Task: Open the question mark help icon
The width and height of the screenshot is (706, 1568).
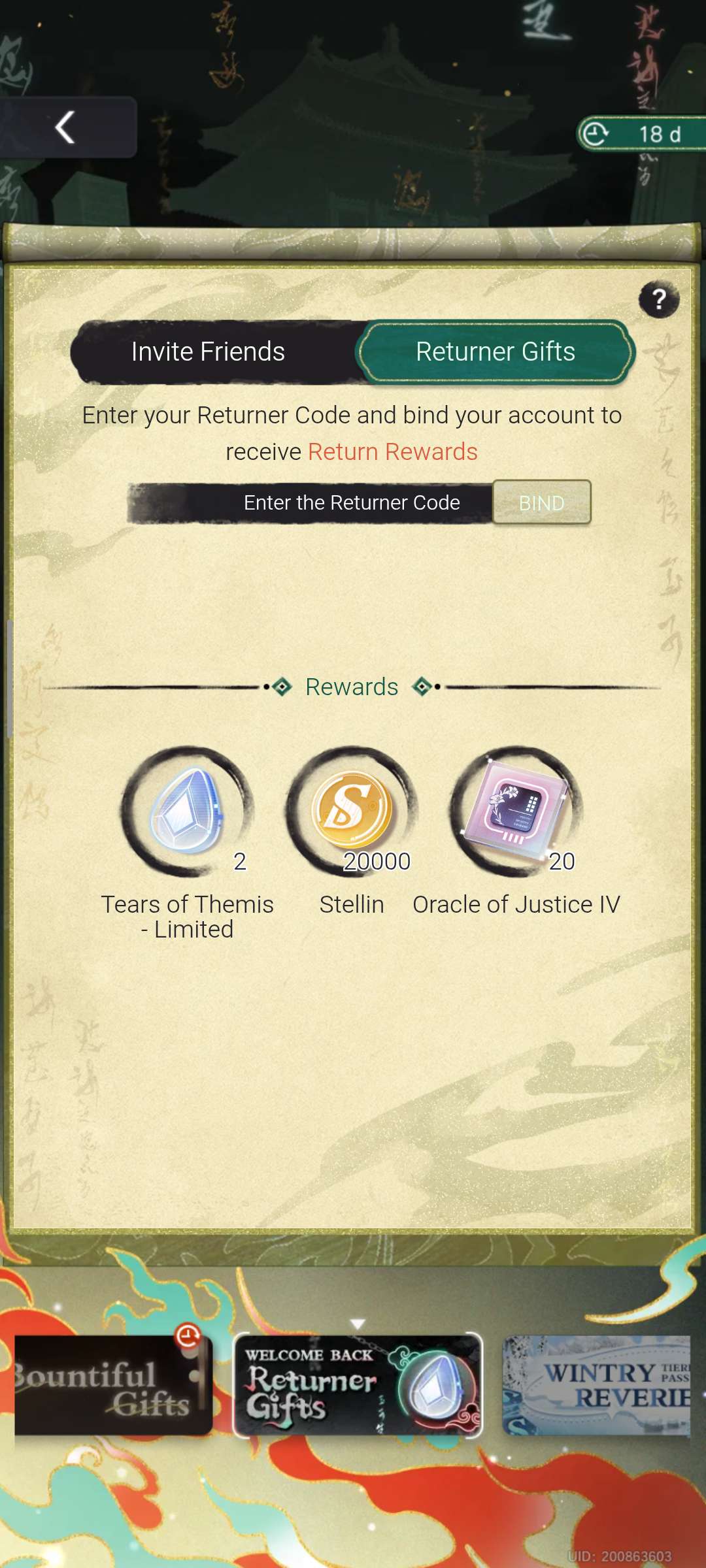Action: 659,300
